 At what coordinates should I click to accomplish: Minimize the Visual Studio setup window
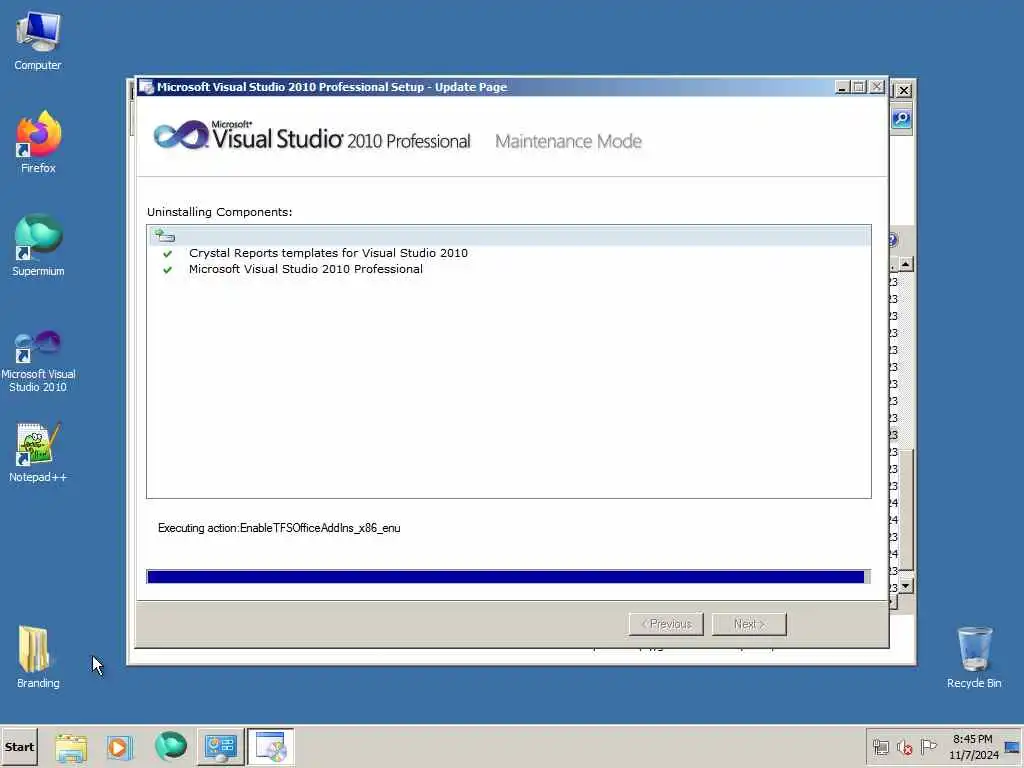tap(842, 87)
